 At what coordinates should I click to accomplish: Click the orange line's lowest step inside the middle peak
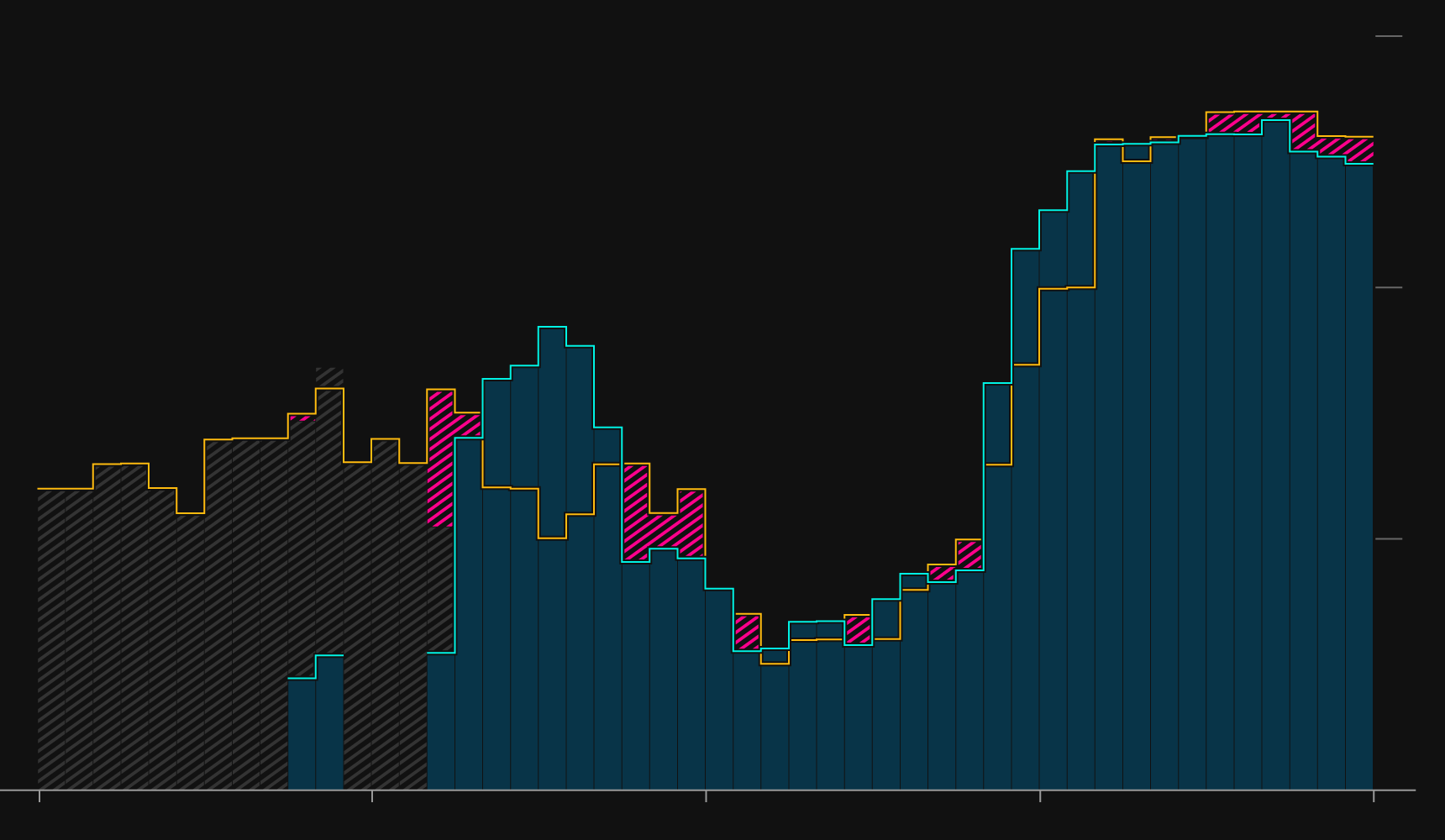tap(552, 538)
